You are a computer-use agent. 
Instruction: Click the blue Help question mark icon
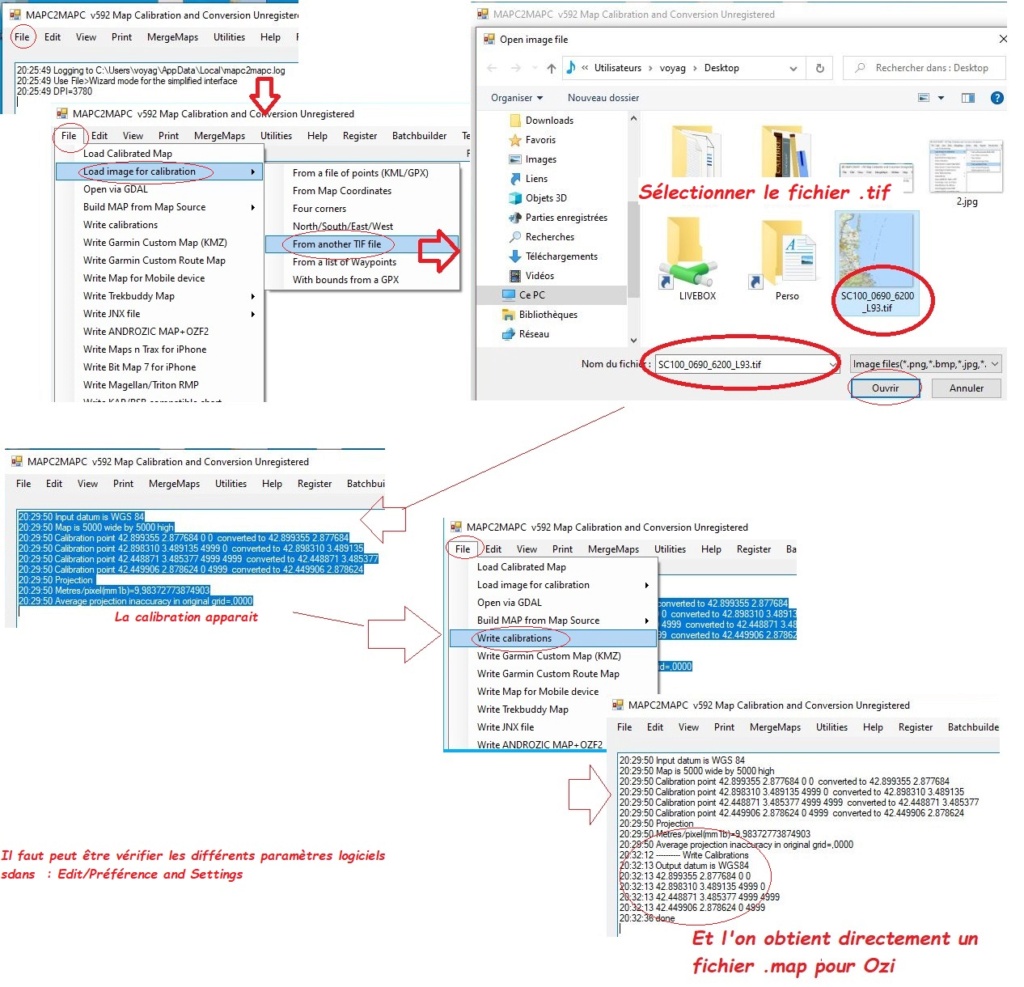(x=997, y=98)
